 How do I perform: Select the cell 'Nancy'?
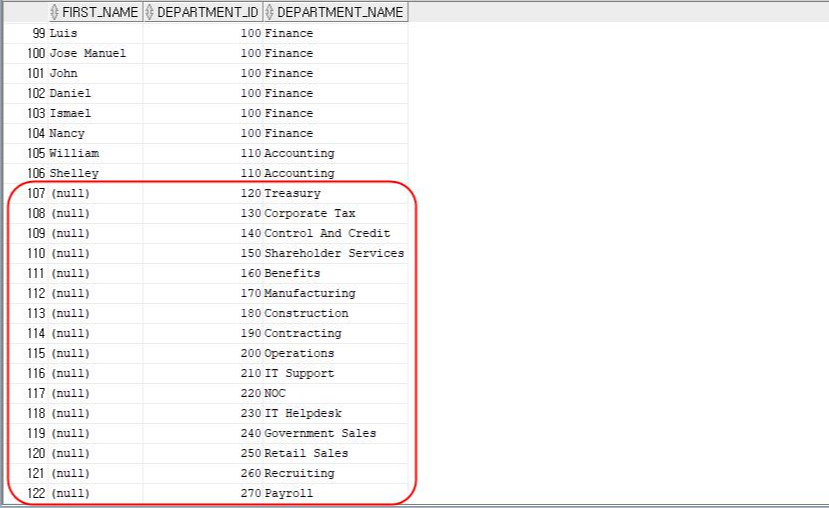coord(95,134)
